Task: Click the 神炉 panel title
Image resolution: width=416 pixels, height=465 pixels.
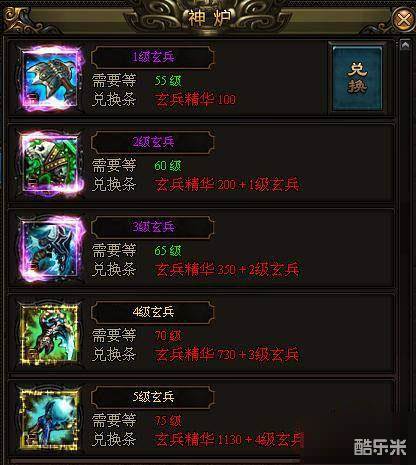Action: point(209,18)
